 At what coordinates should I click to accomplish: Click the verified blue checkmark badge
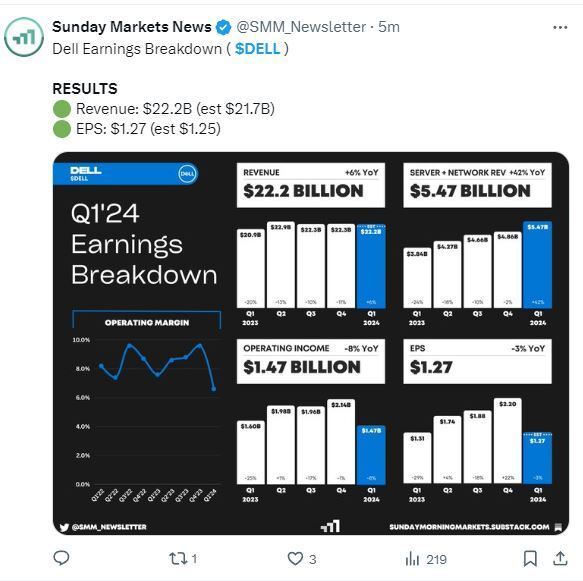(x=223, y=28)
